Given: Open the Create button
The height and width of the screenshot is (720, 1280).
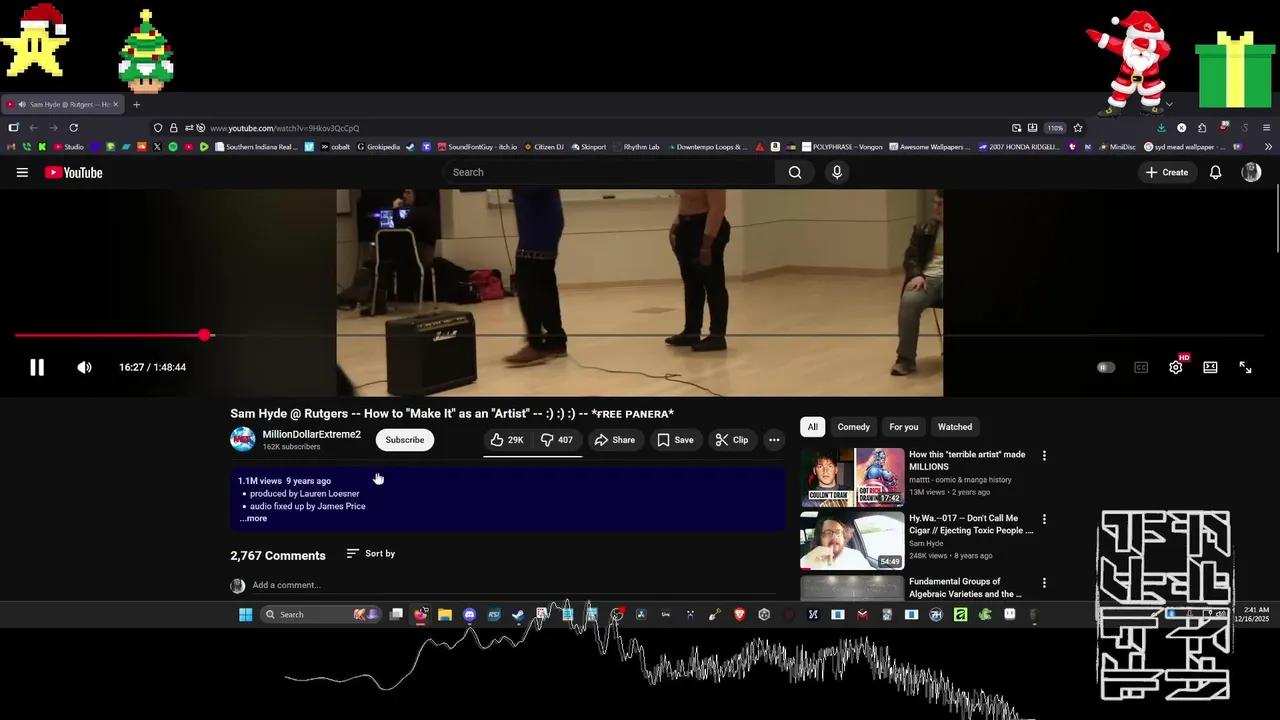Looking at the screenshot, I should pos(1167,172).
